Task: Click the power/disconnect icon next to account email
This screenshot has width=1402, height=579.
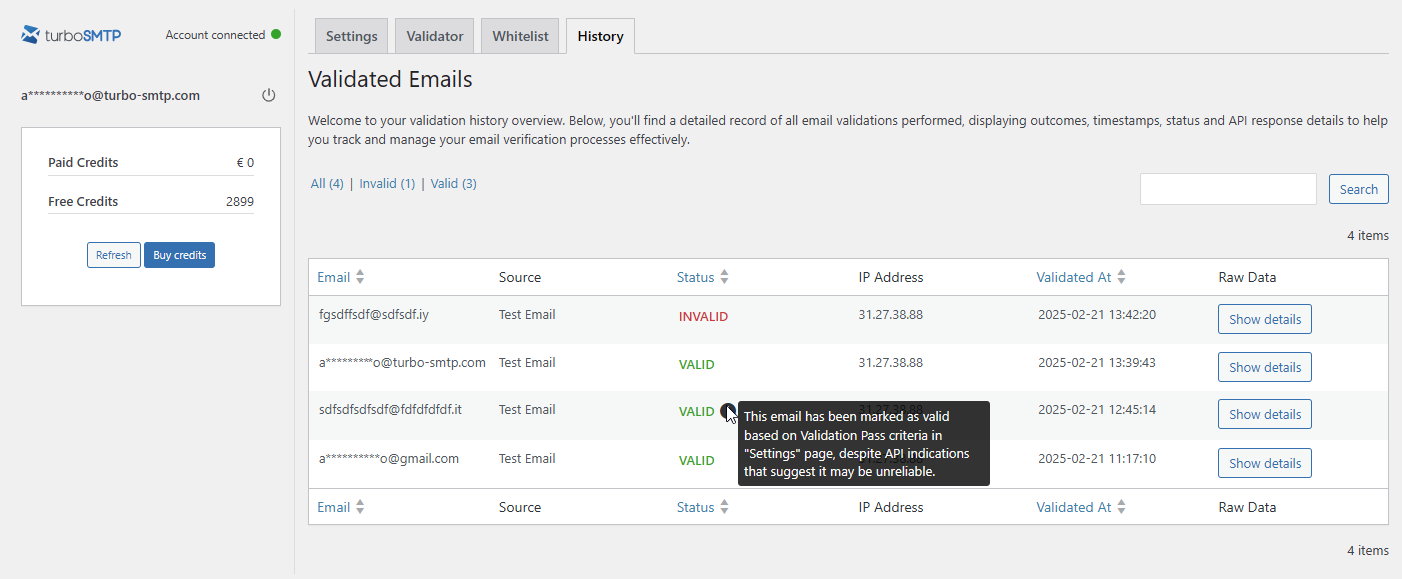Action: (x=268, y=96)
